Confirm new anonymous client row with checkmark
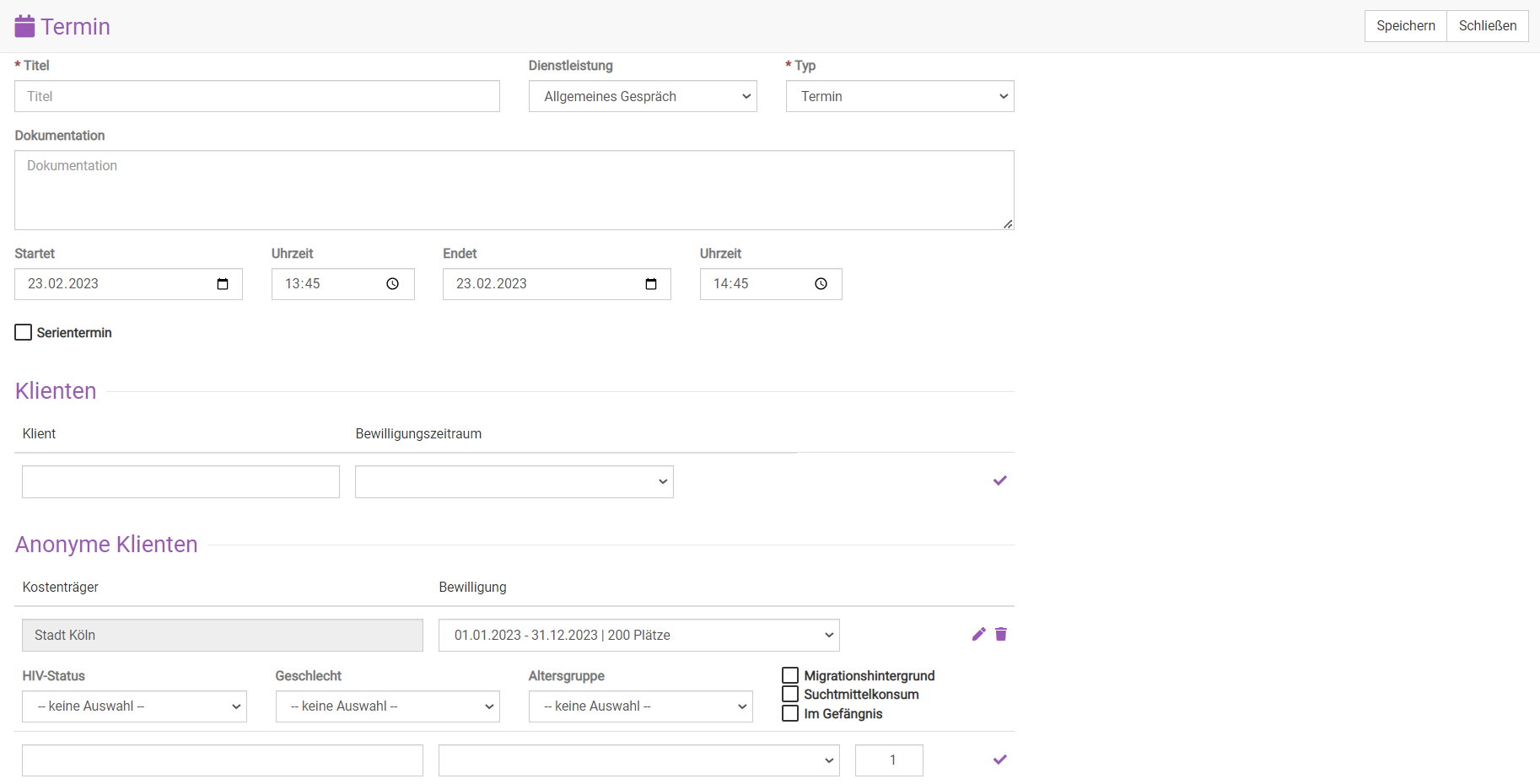1540x784 pixels. click(1000, 760)
